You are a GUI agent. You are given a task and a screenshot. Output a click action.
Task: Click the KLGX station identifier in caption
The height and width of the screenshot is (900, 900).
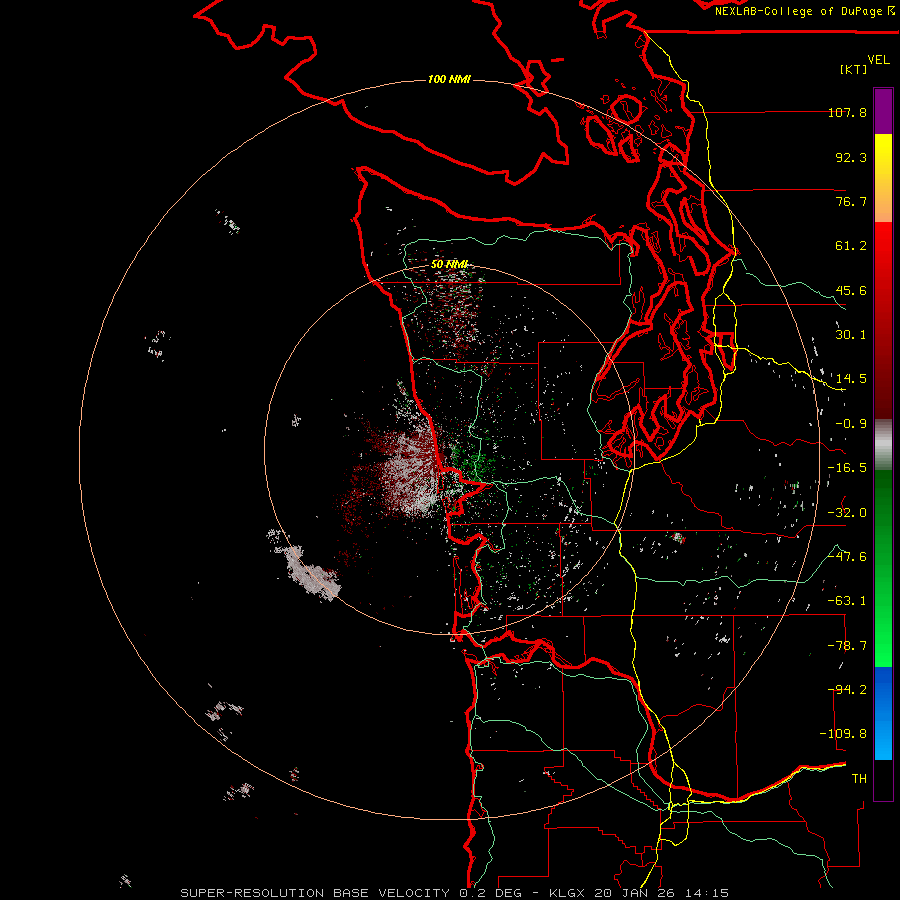[x=567, y=893]
